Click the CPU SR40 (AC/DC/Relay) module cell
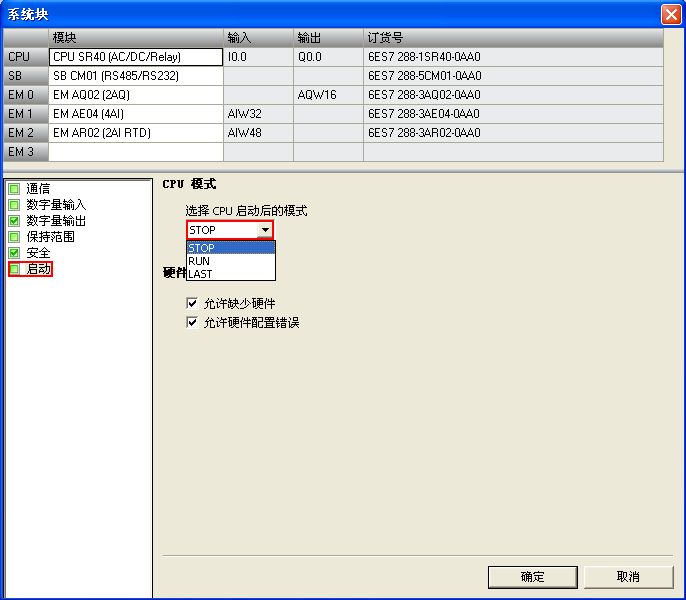This screenshot has height=600, width=686. 136,57
